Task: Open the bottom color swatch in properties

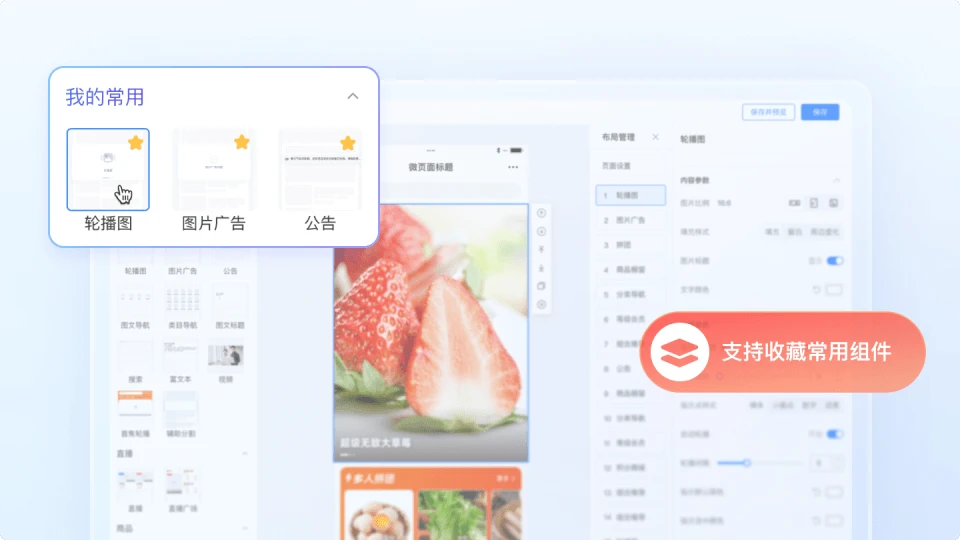Action: coord(834,520)
